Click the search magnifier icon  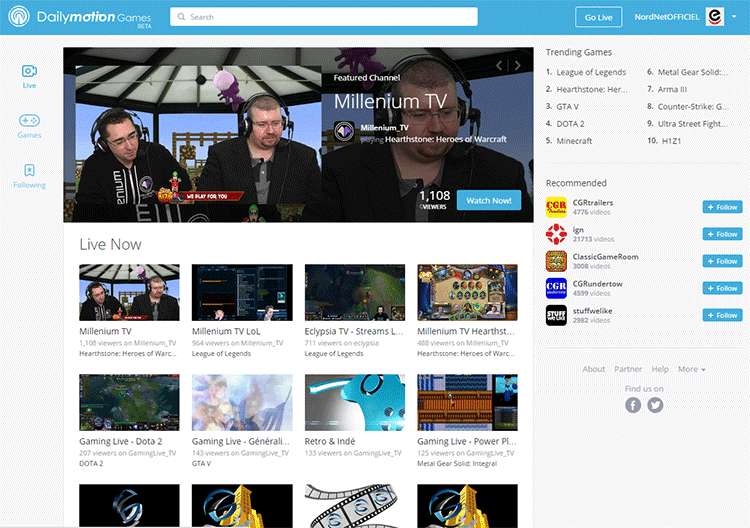tap(181, 17)
